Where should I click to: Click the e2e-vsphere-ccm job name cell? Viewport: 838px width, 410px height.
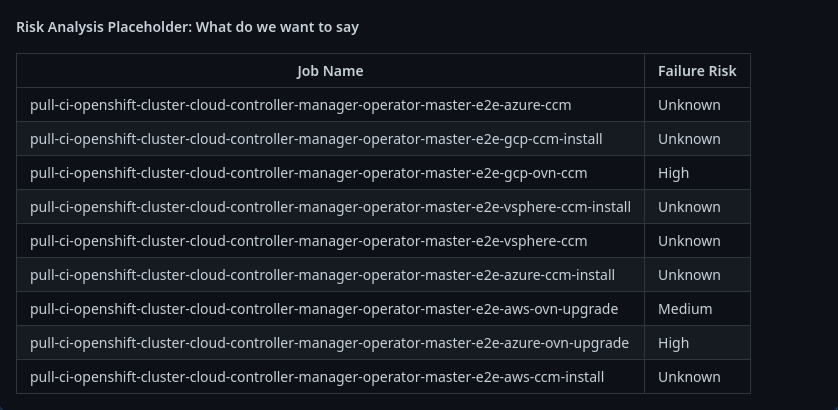coord(308,241)
